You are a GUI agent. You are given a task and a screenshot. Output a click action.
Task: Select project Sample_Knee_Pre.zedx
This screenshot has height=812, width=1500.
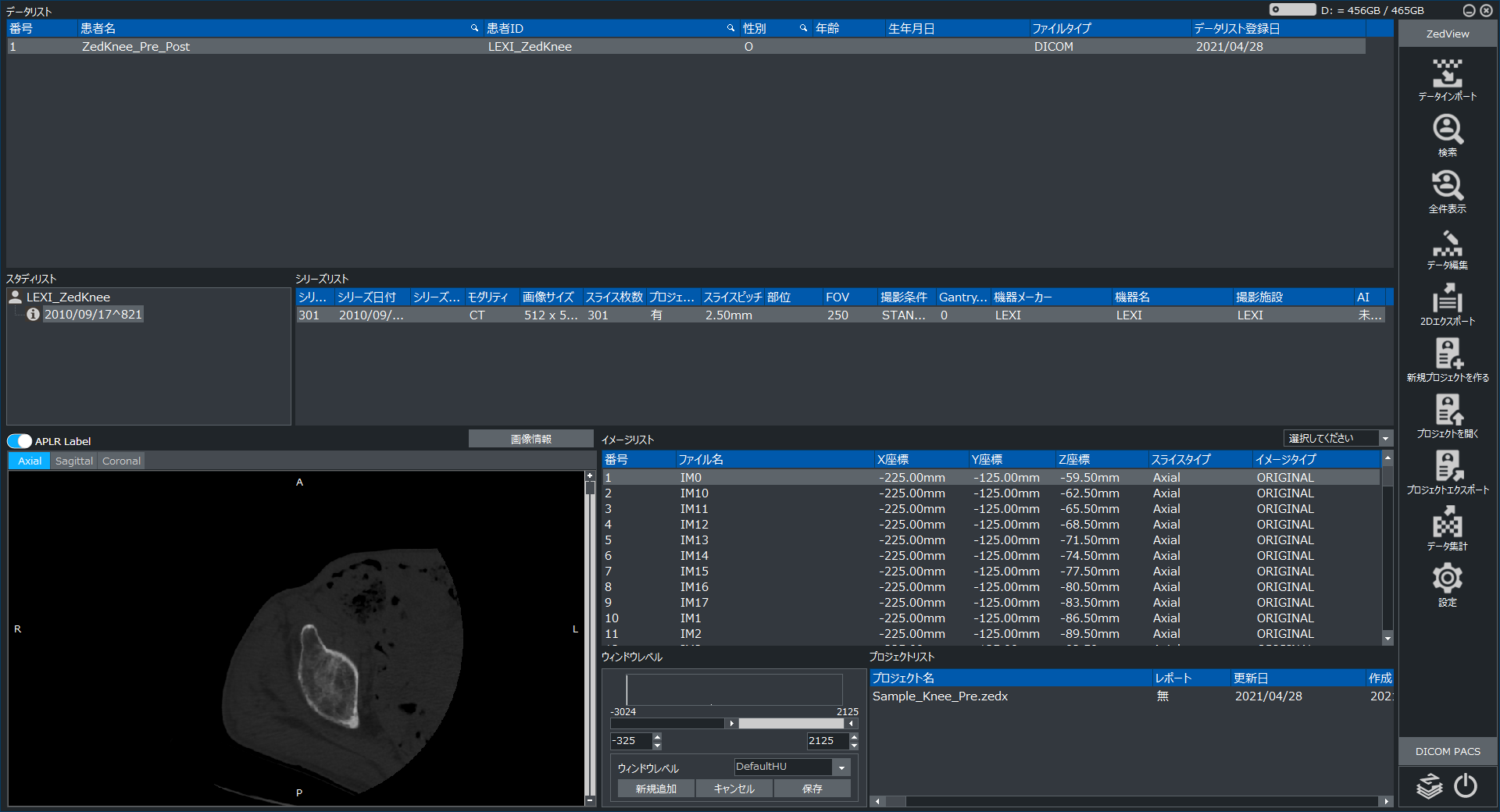click(1131, 696)
